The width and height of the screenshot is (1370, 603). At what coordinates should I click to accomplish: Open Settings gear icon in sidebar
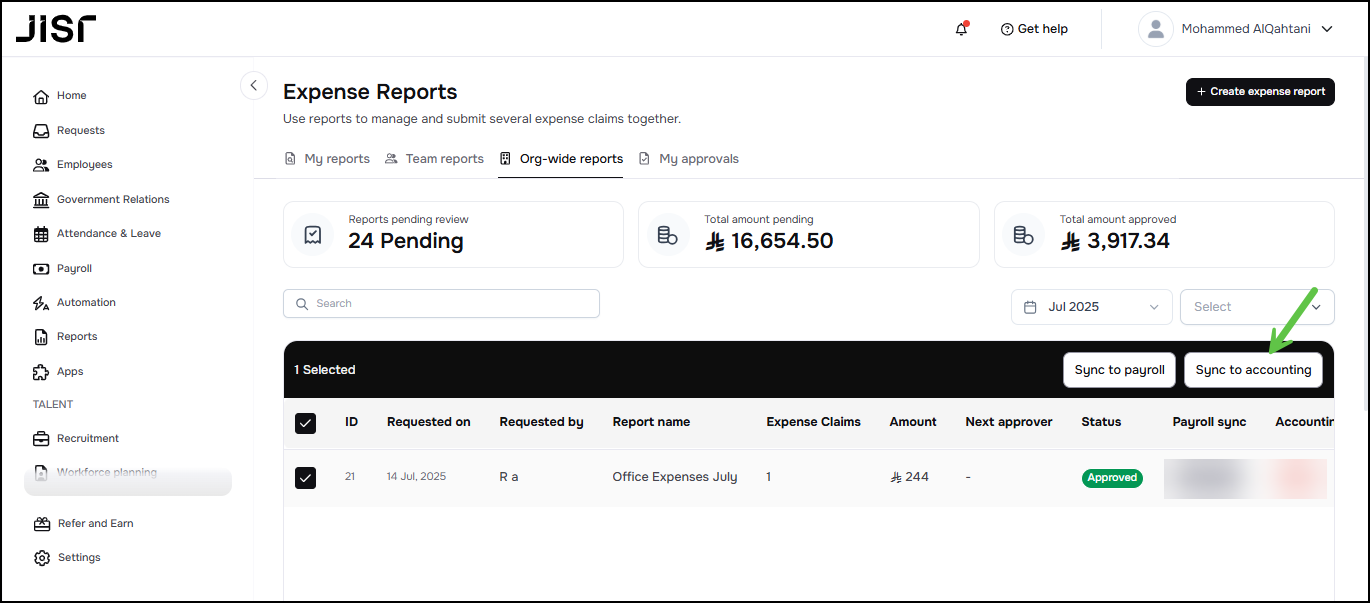coord(41,558)
